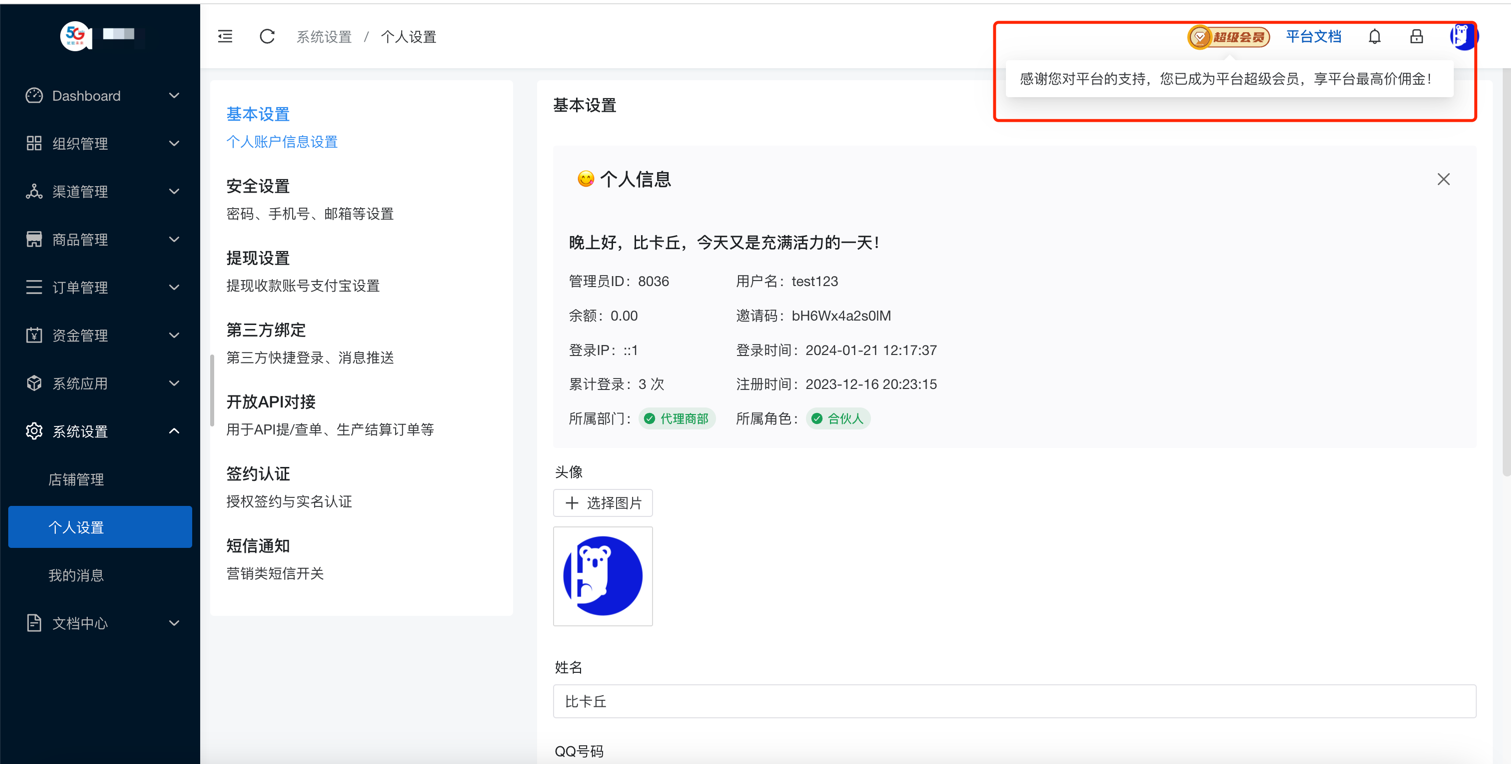
Task: Open 店铺管理 submenu item
Action: [x=77, y=479]
